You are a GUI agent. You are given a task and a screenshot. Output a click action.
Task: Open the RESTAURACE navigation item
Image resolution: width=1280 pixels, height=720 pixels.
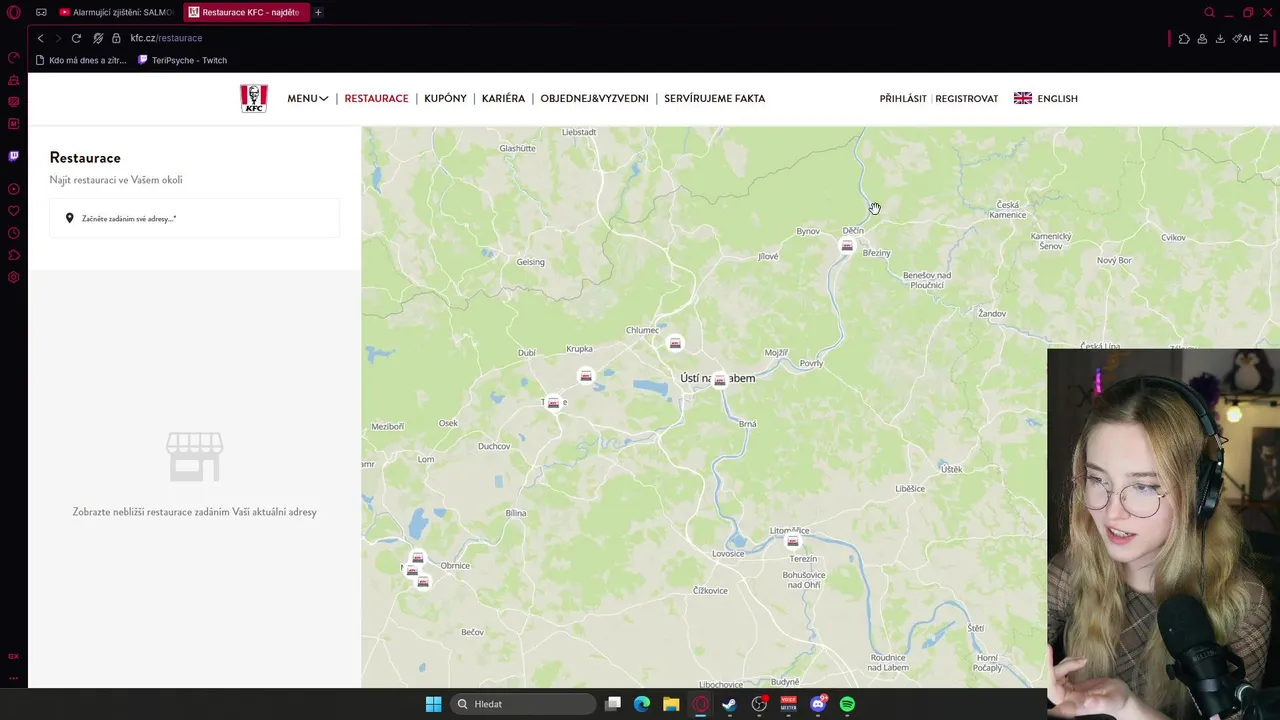pyautogui.click(x=376, y=98)
